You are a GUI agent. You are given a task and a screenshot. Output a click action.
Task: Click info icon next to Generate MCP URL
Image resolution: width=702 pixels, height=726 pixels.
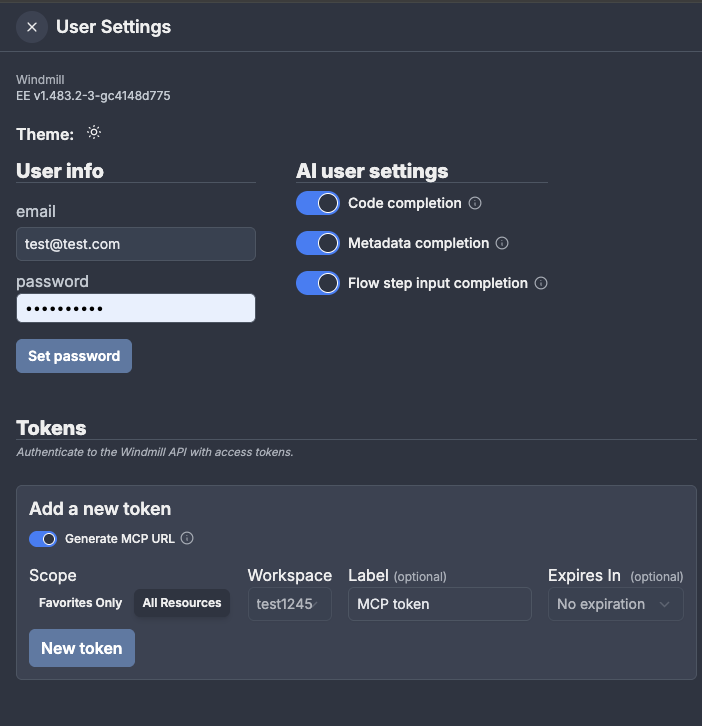187,538
